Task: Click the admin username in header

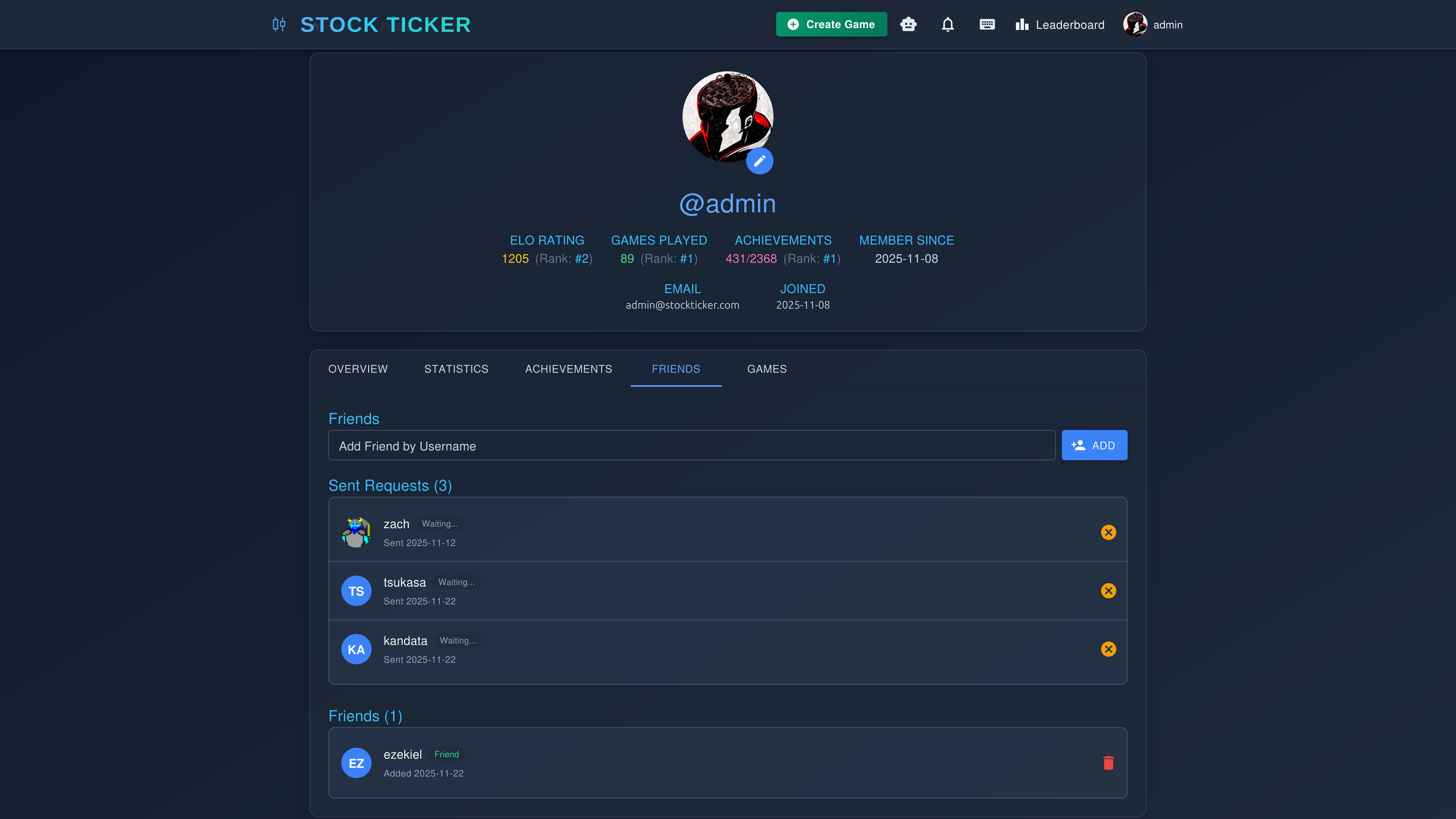Action: [x=1168, y=25]
